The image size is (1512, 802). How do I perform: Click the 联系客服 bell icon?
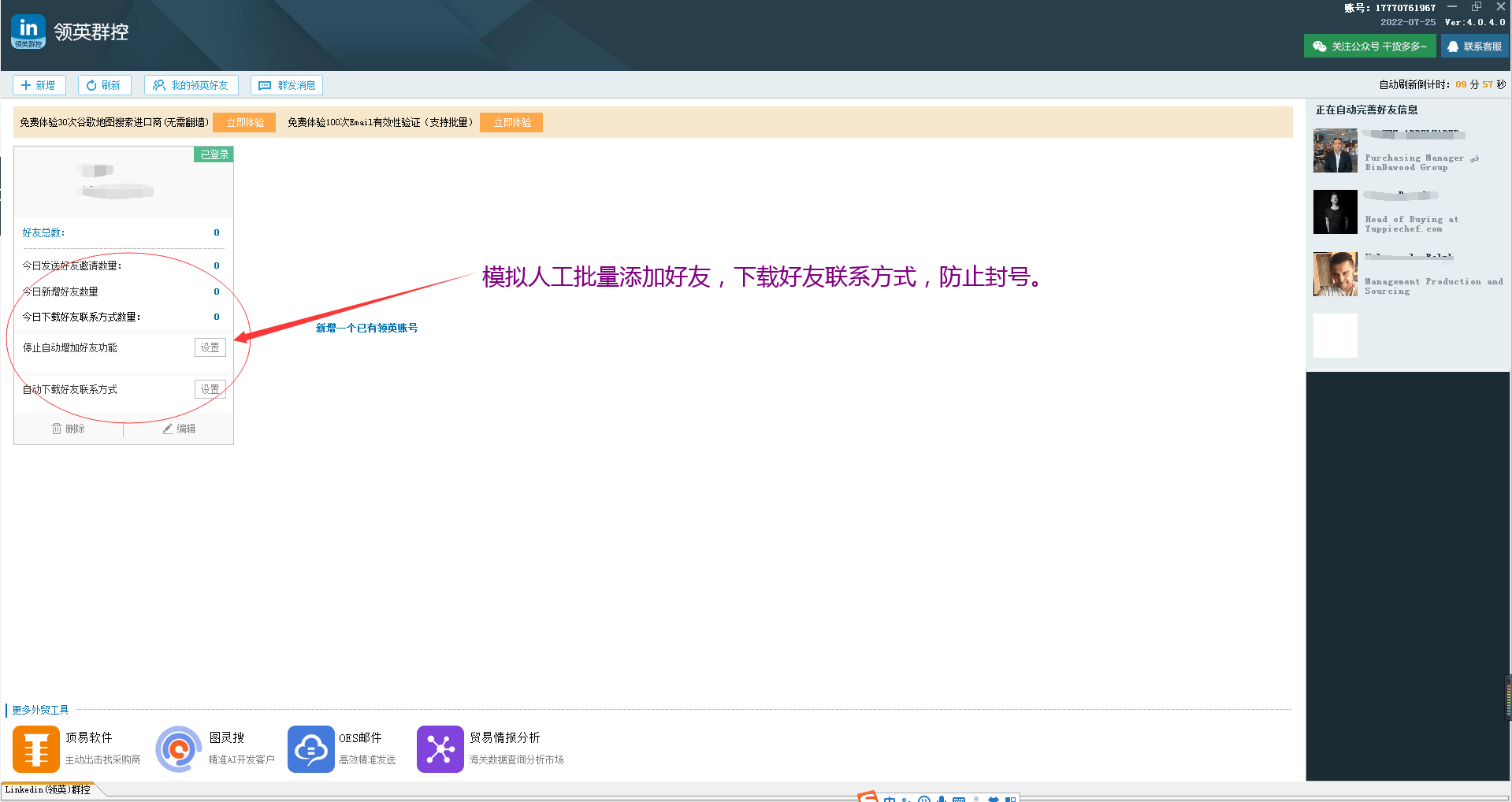[1454, 45]
